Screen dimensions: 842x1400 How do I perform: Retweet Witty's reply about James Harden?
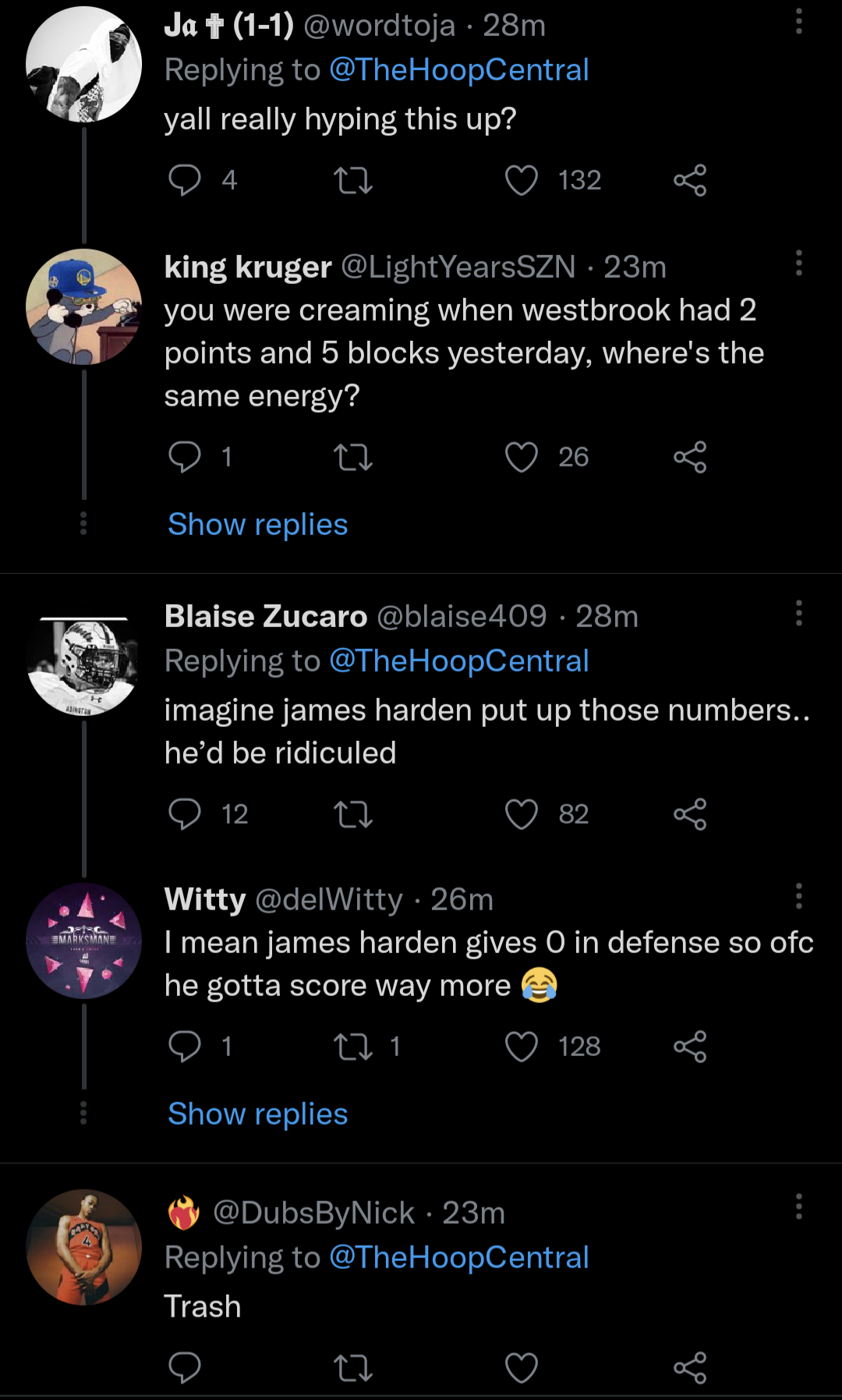pos(353,1047)
